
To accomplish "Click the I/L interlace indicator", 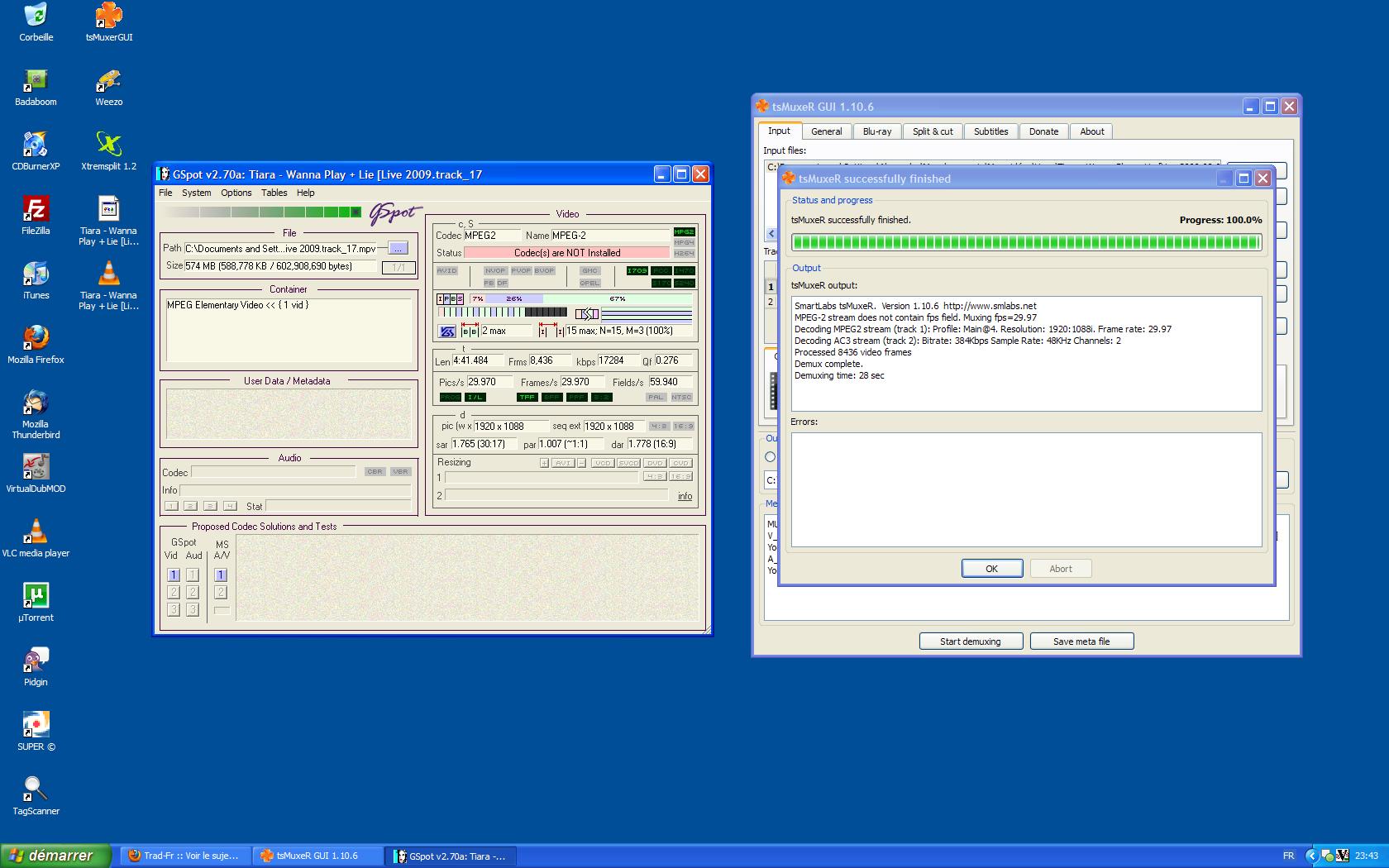I will pyautogui.click(x=475, y=397).
